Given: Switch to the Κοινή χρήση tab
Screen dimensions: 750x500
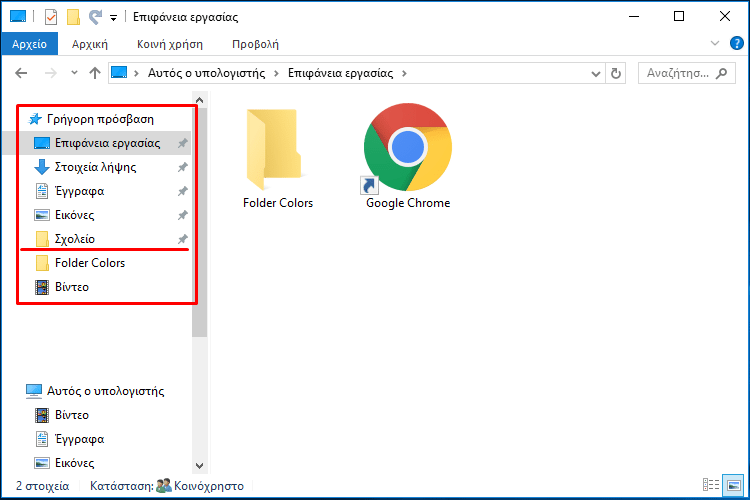Looking at the screenshot, I should point(170,44).
